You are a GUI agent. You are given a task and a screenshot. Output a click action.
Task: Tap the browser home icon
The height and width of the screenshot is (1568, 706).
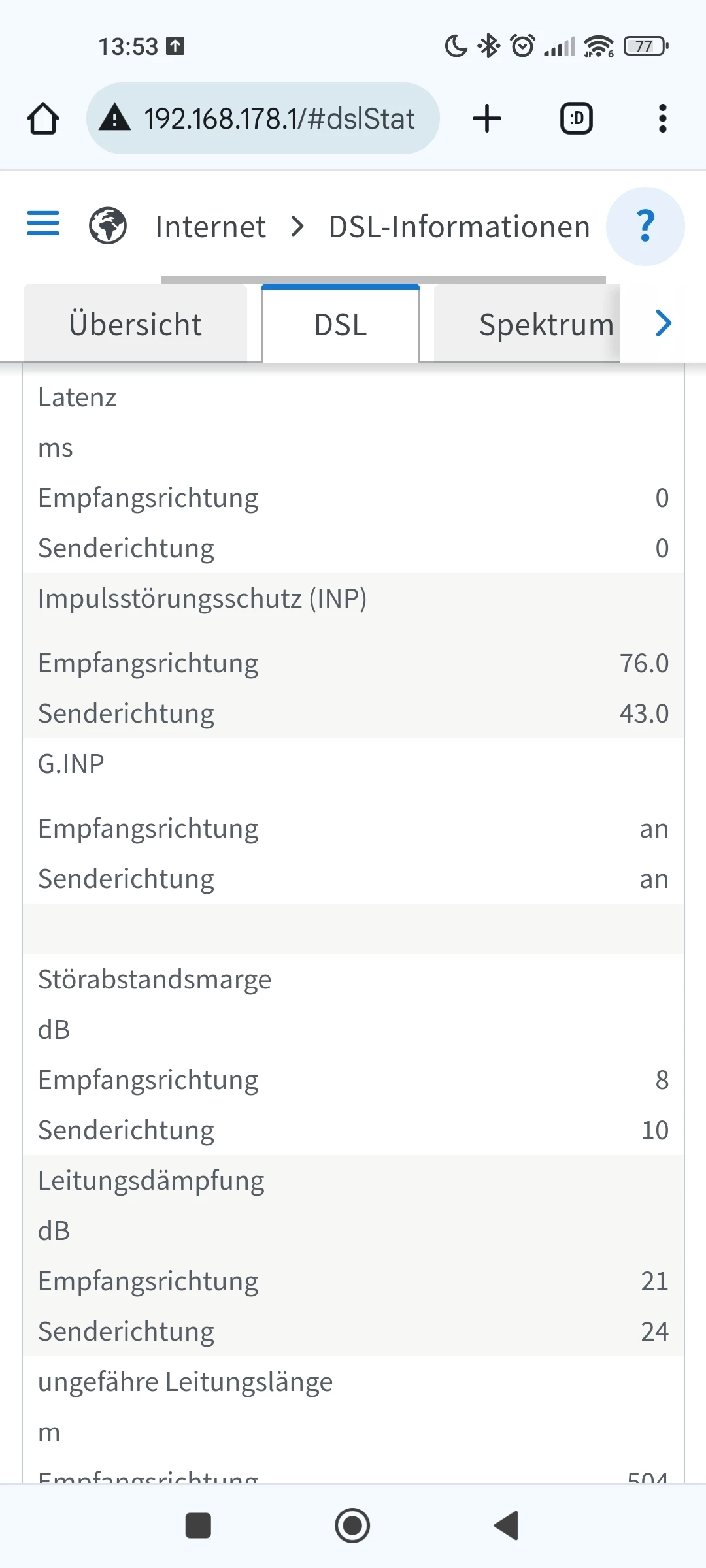[x=43, y=119]
